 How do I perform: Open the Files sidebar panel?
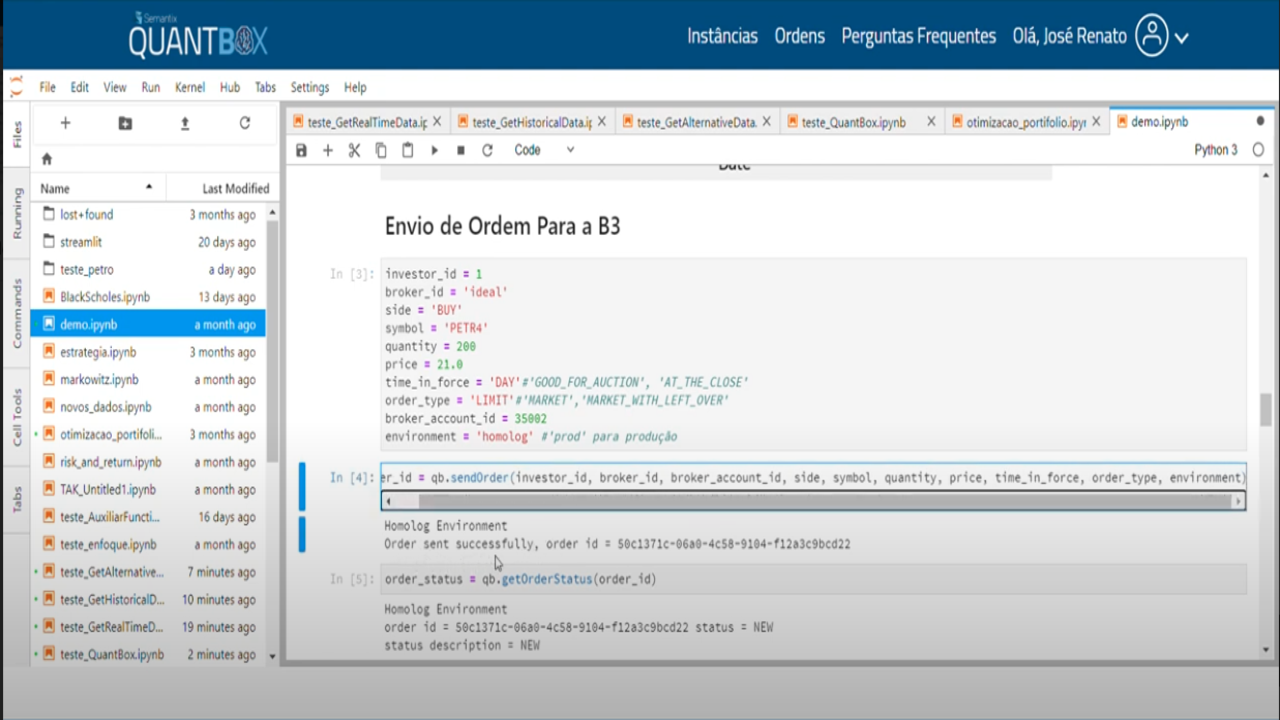click(17, 134)
